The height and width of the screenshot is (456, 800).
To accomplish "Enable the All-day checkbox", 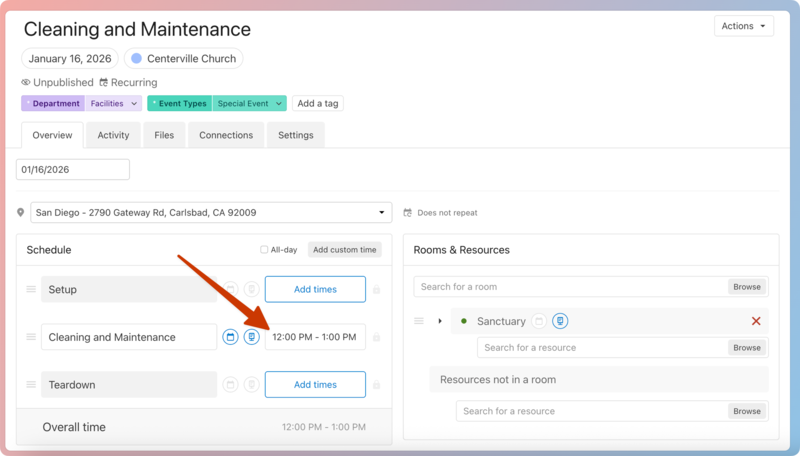I will click(264, 250).
